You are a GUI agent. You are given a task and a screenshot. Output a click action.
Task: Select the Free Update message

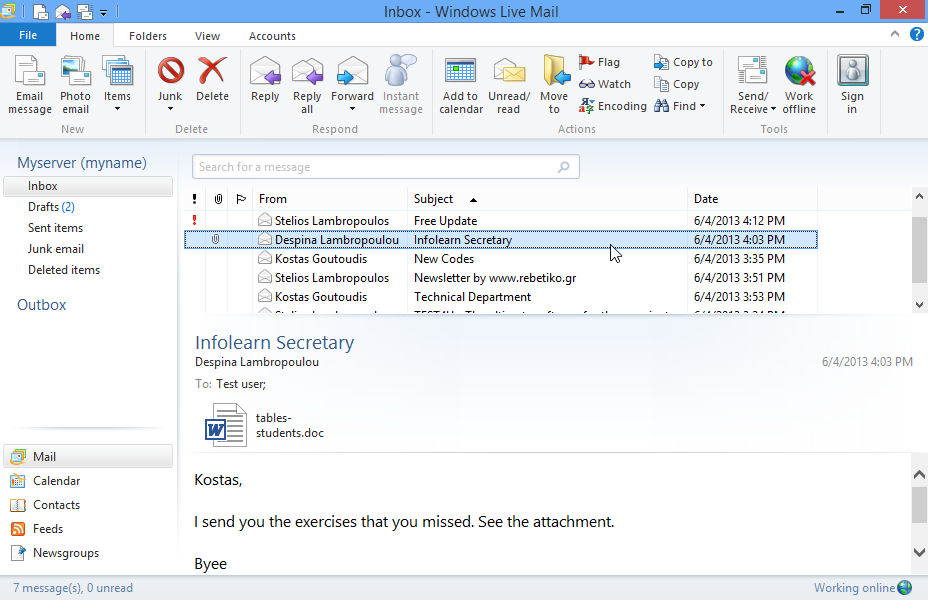[x=501, y=221]
